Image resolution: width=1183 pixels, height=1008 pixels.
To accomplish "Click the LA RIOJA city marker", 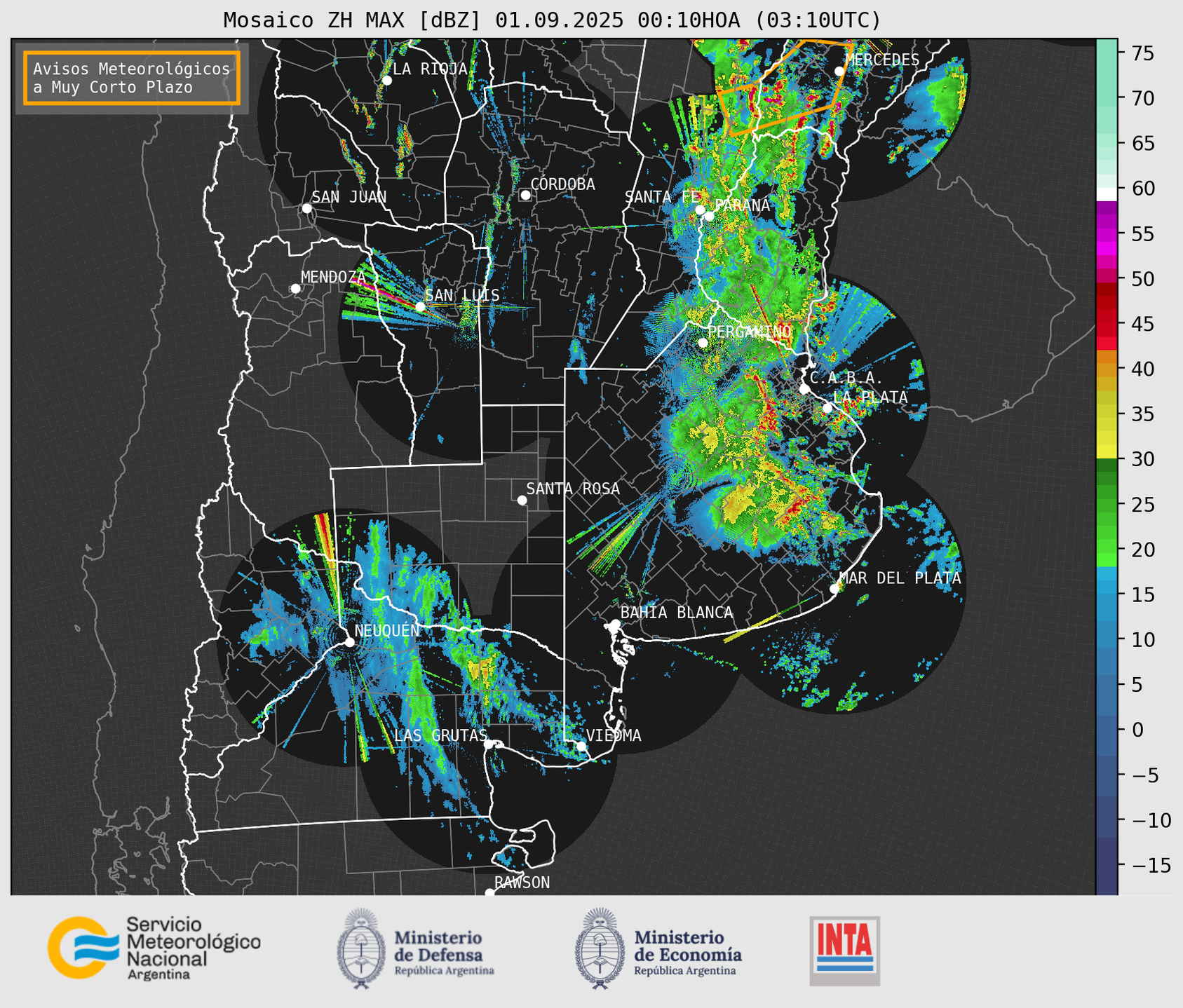I will [x=387, y=81].
